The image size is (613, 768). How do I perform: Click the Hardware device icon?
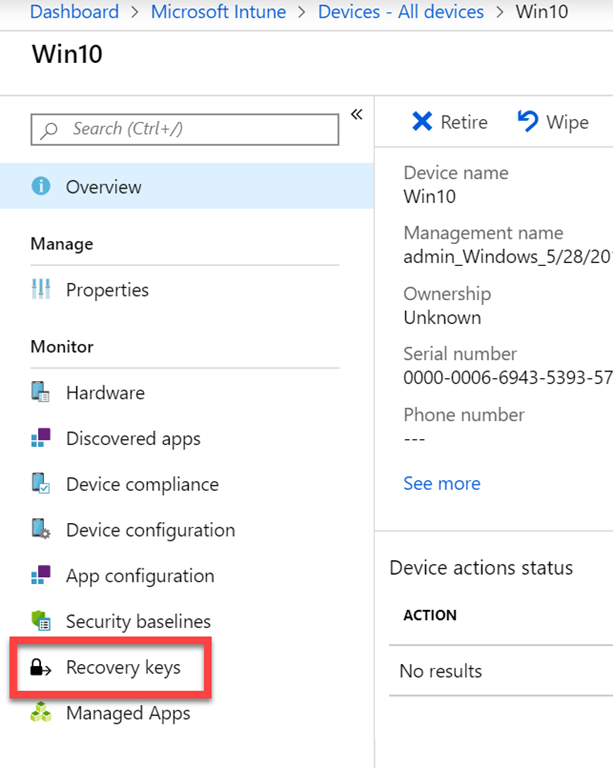click(x=41, y=393)
